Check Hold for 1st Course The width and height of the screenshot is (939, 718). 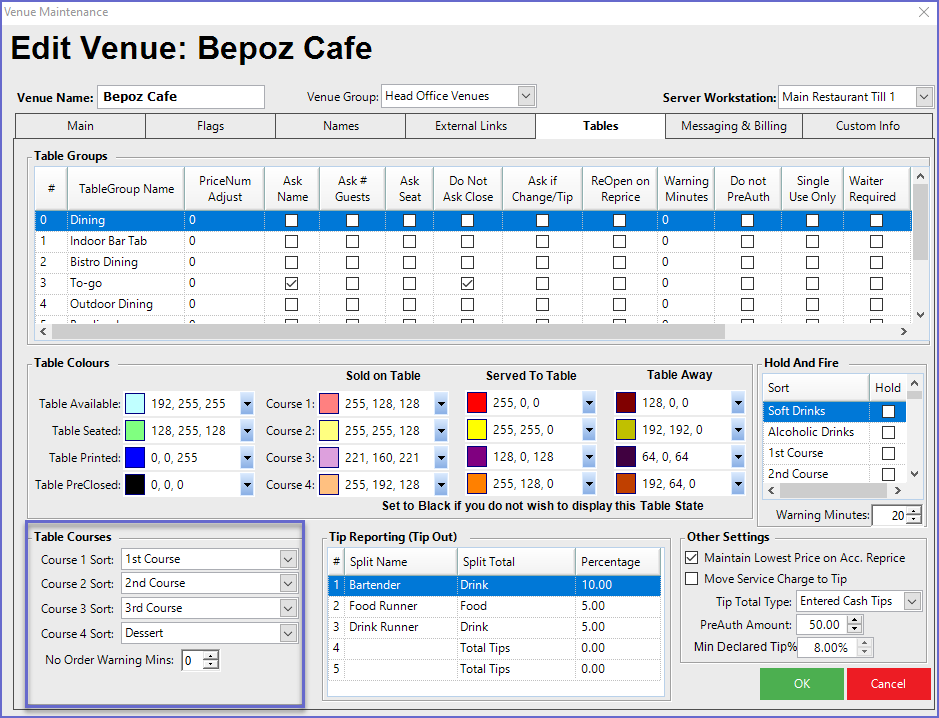point(889,453)
